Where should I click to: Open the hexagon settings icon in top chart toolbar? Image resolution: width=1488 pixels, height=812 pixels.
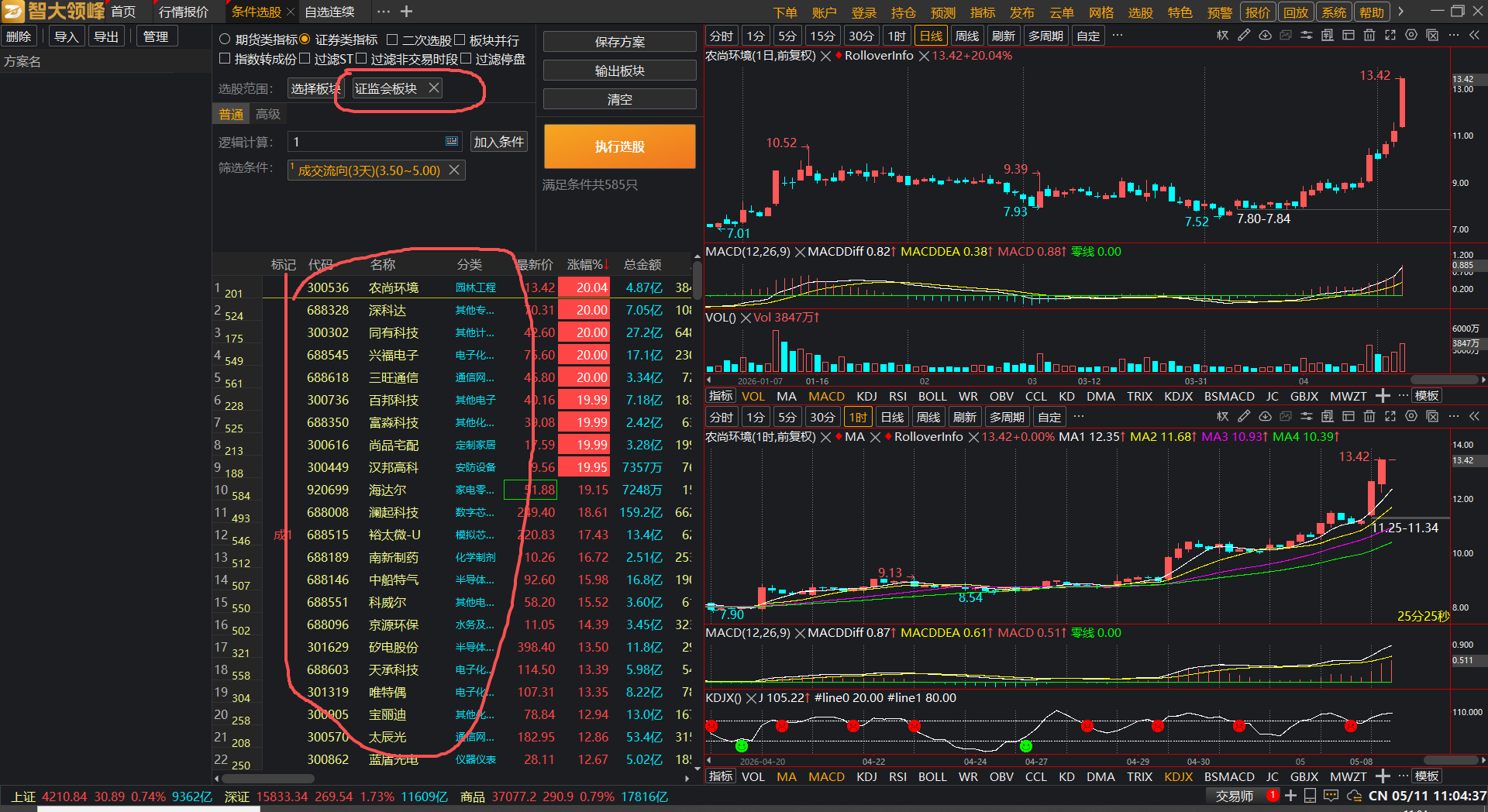click(x=1411, y=36)
